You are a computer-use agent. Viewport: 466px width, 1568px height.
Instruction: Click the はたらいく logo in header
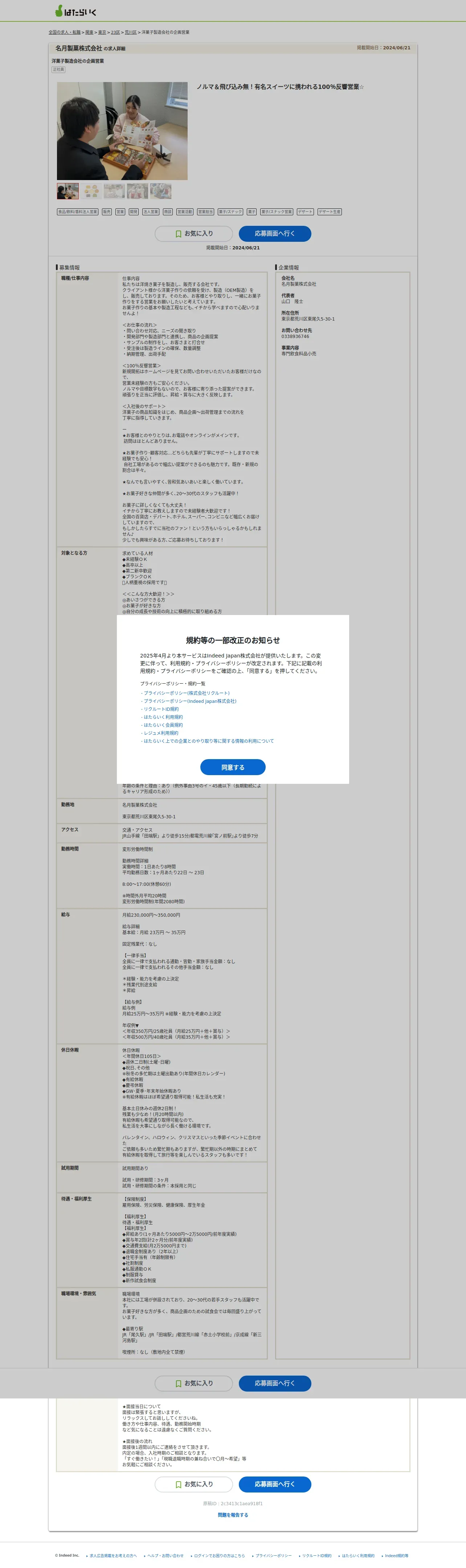(75, 11)
